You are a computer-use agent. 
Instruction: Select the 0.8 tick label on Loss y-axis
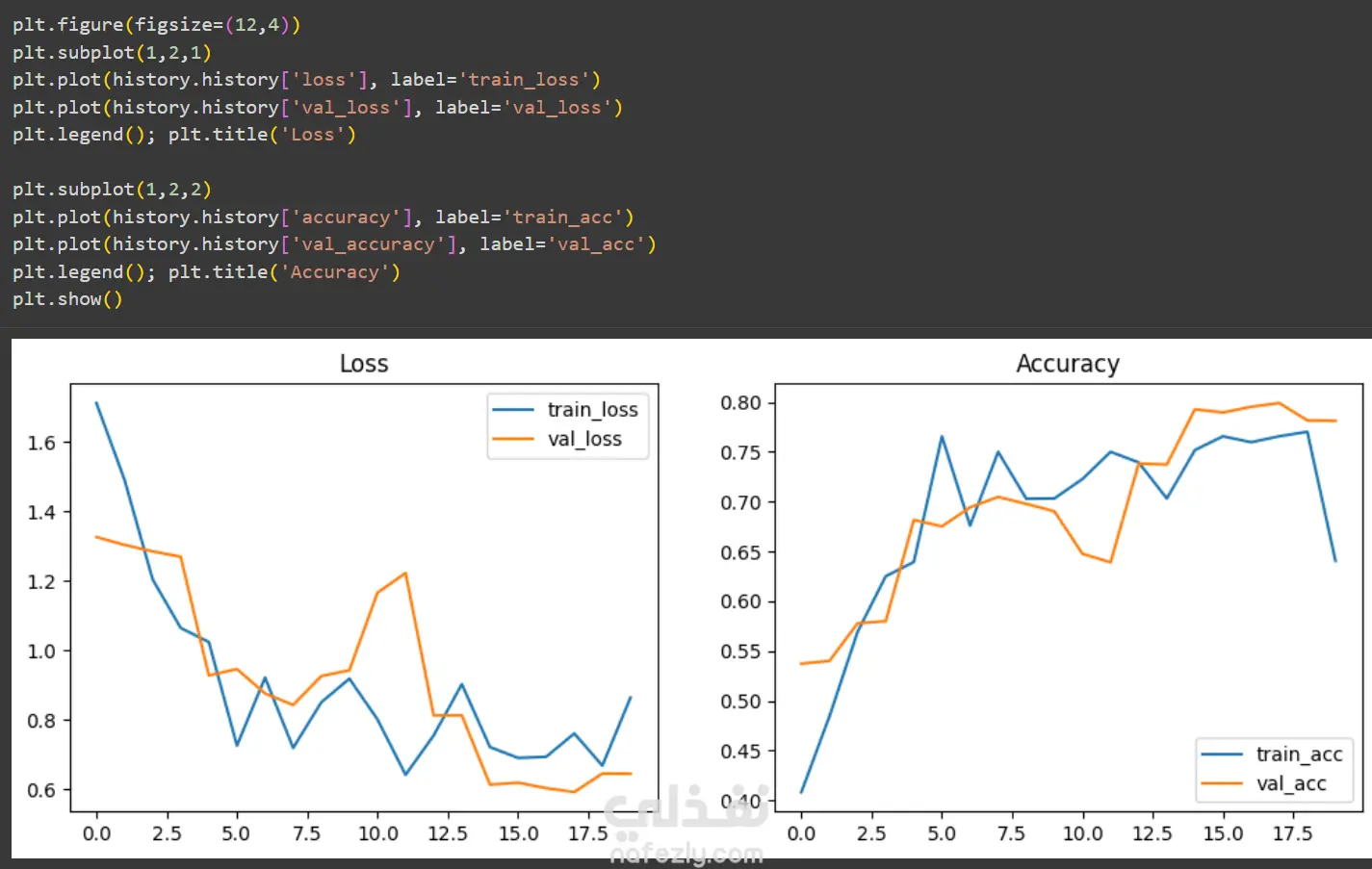point(41,721)
